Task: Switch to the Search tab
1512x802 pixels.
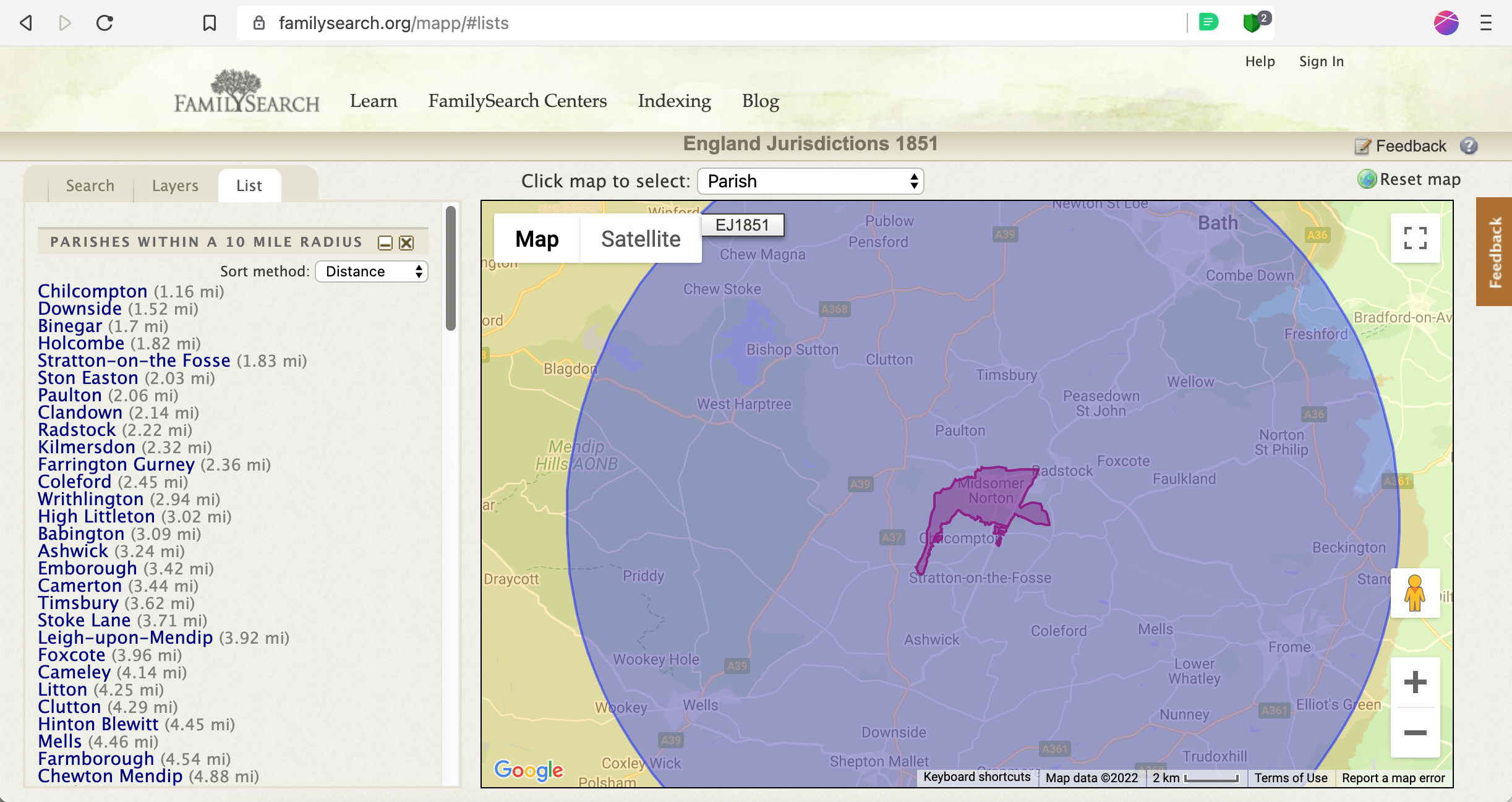Action: pos(90,186)
